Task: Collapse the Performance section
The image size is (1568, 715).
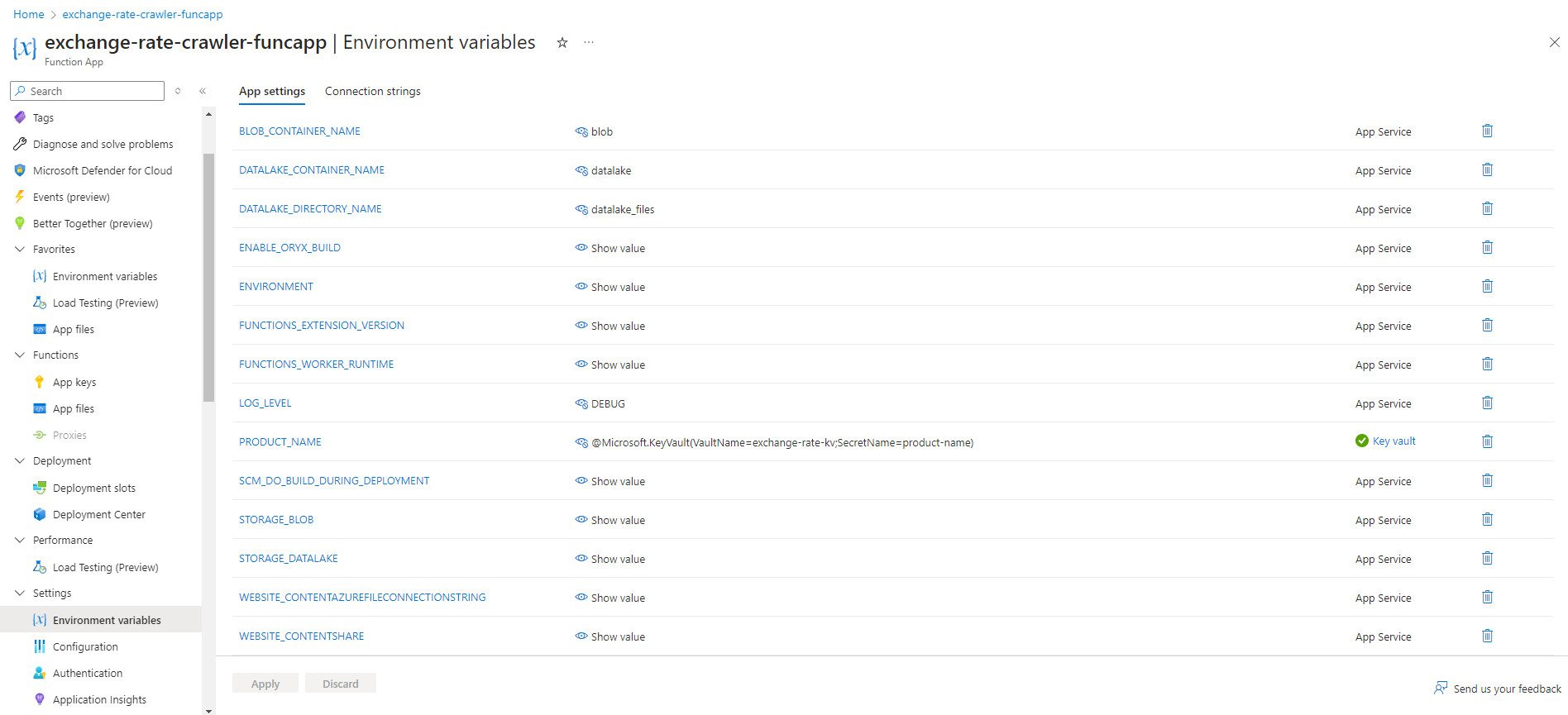Action: click(20, 540)
